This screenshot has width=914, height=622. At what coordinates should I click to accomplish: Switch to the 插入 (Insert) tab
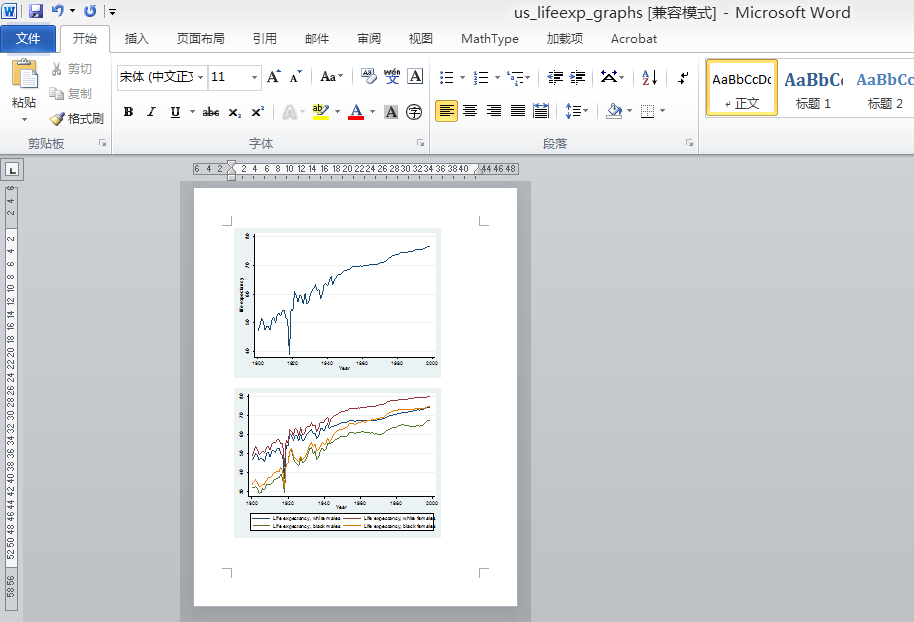(x=136, y=39)
